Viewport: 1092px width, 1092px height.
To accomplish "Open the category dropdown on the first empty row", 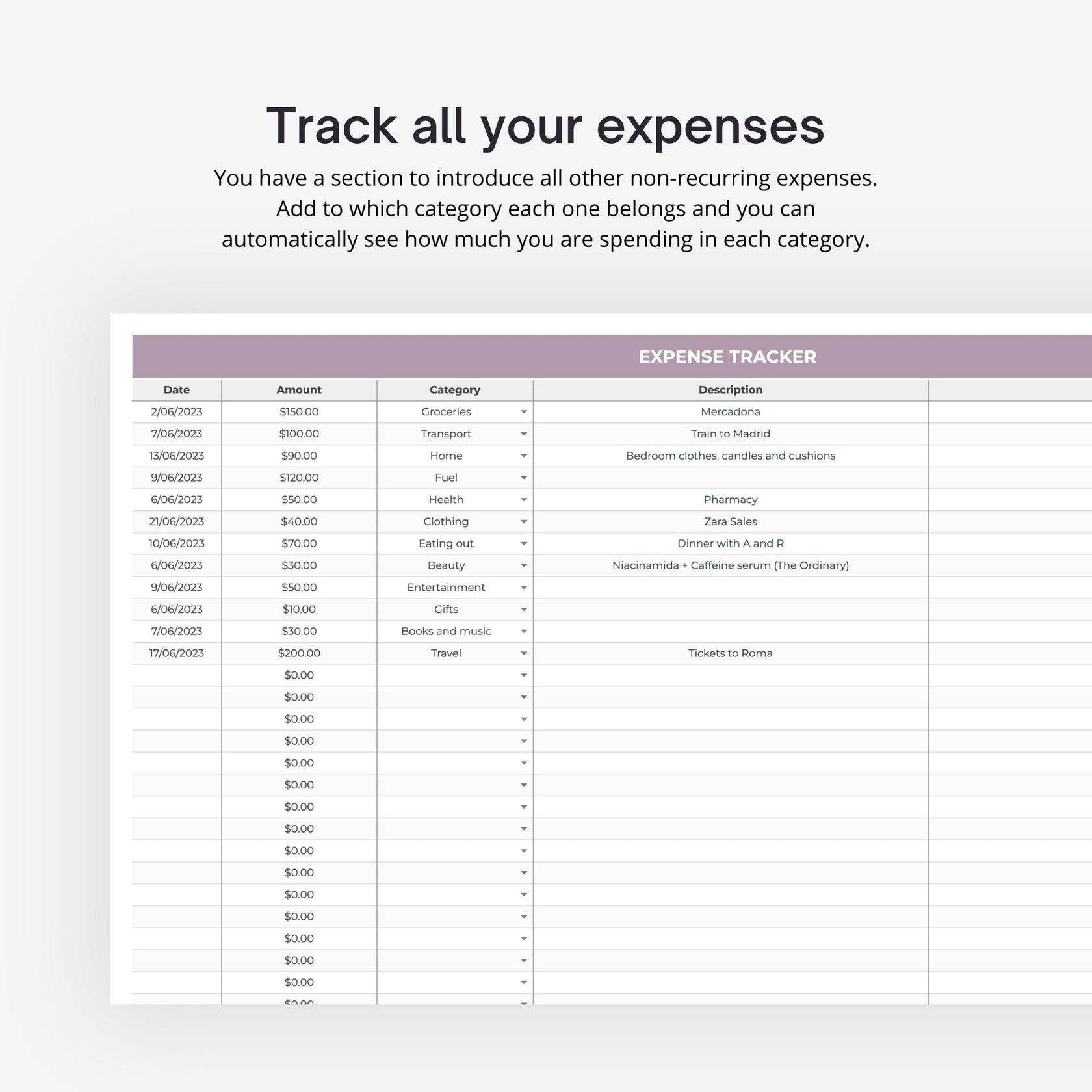I will 524,675.
